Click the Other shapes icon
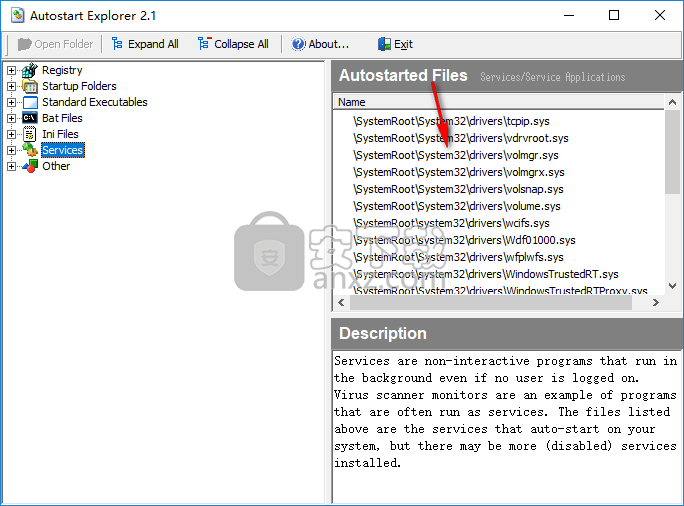This screenshot has width=684, height=506. 30,166
